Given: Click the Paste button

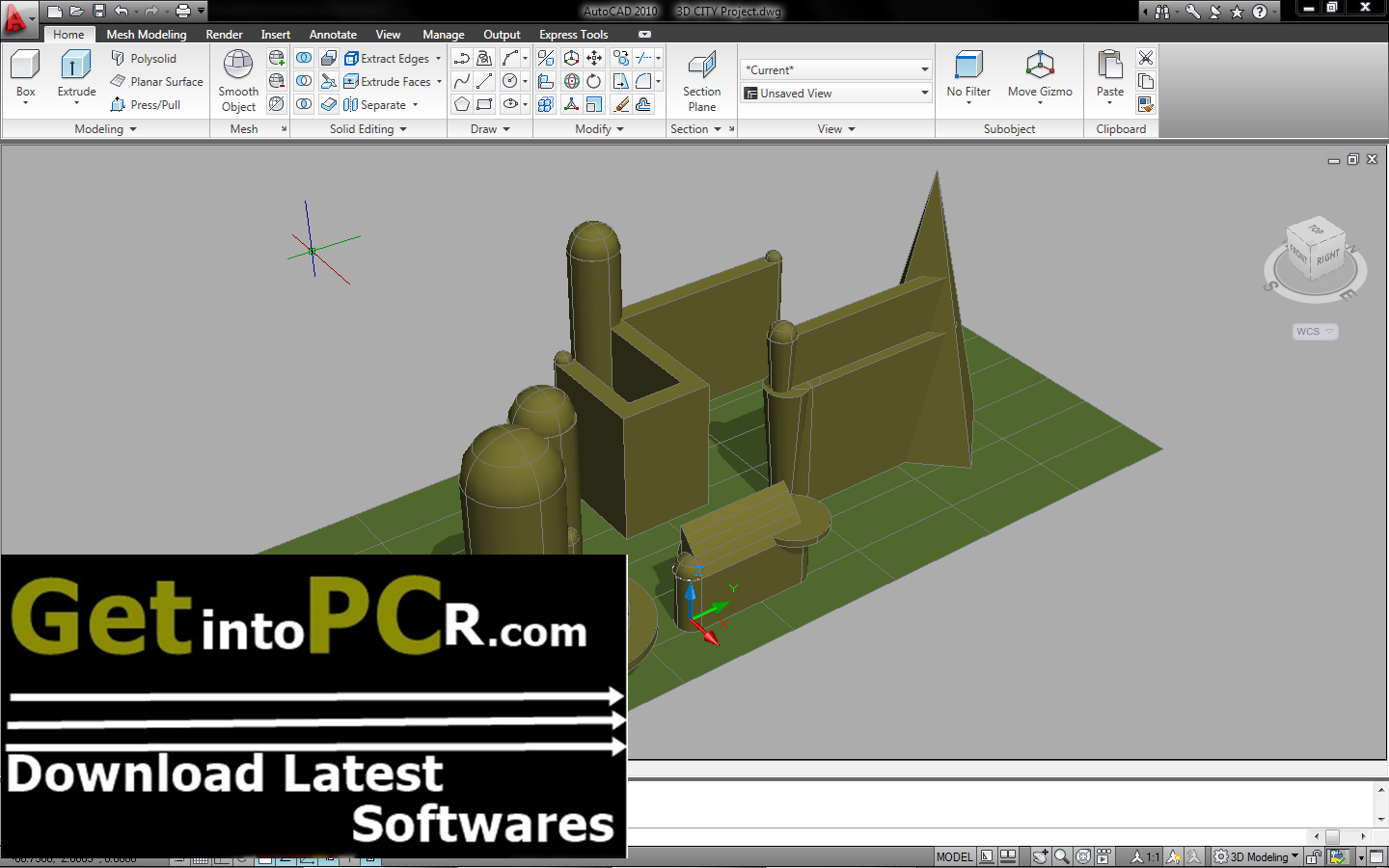Looking at the screenshot, I should [x=1110, y=75].
